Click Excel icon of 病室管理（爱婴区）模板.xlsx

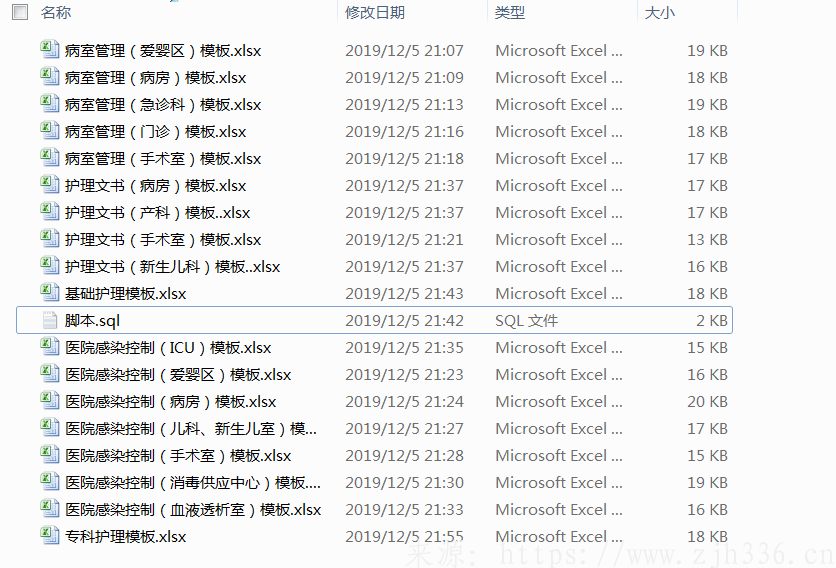point(50,50)
